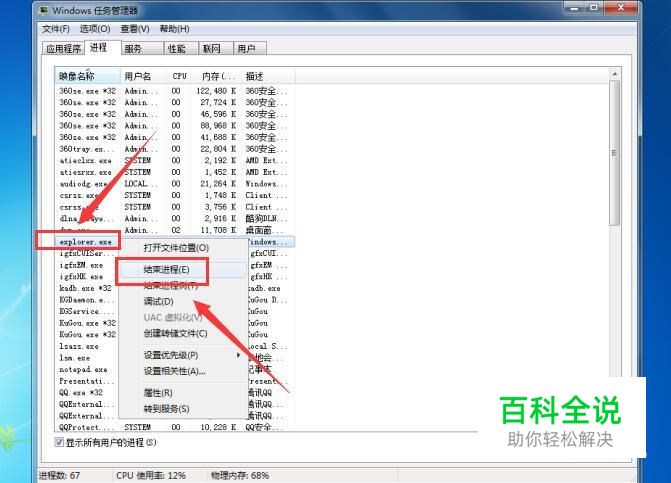Sort processes by CPU column header
This screenshot has height=483, width=671.
pos(179,76)
